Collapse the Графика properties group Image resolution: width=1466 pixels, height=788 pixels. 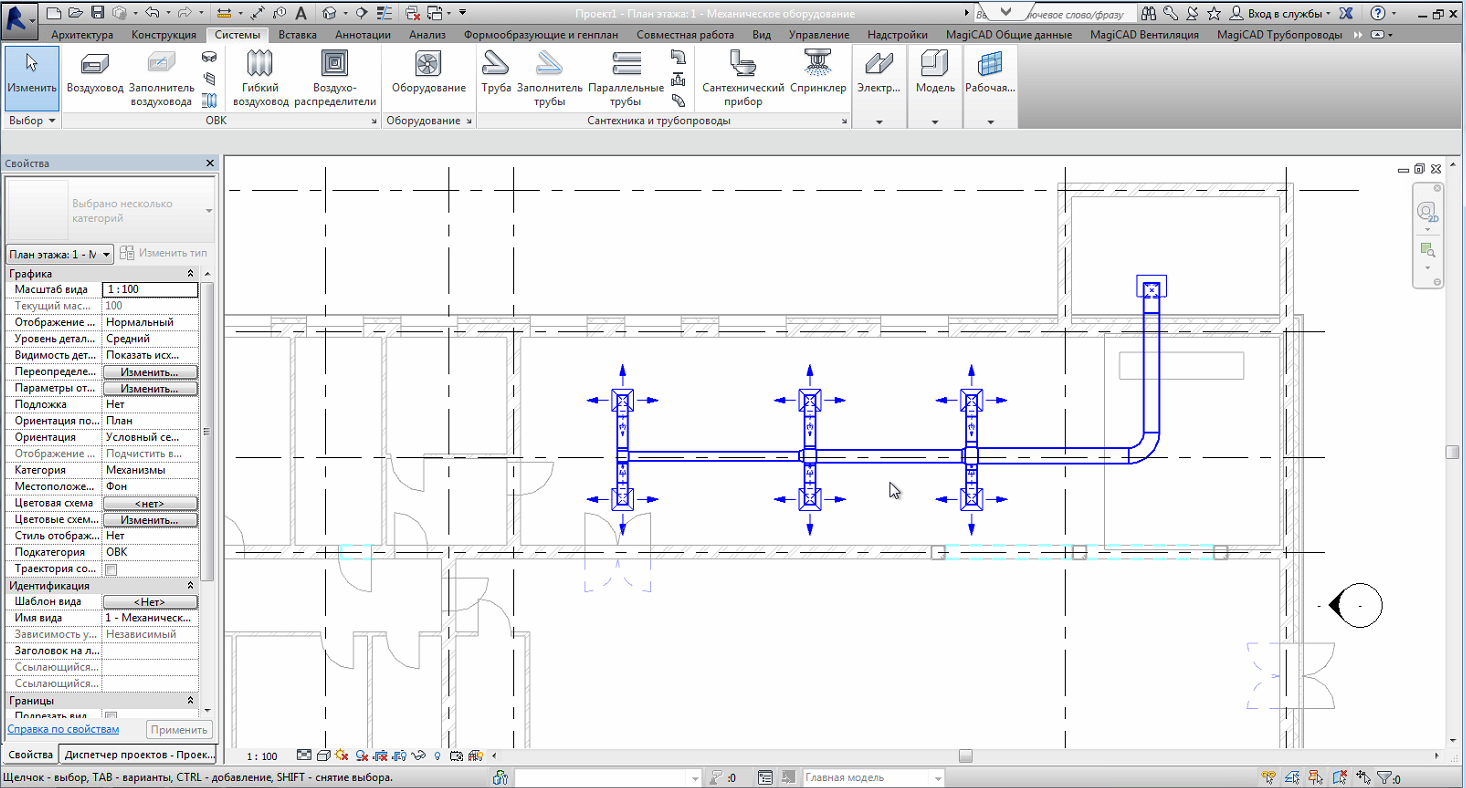[x=191, y=274]
